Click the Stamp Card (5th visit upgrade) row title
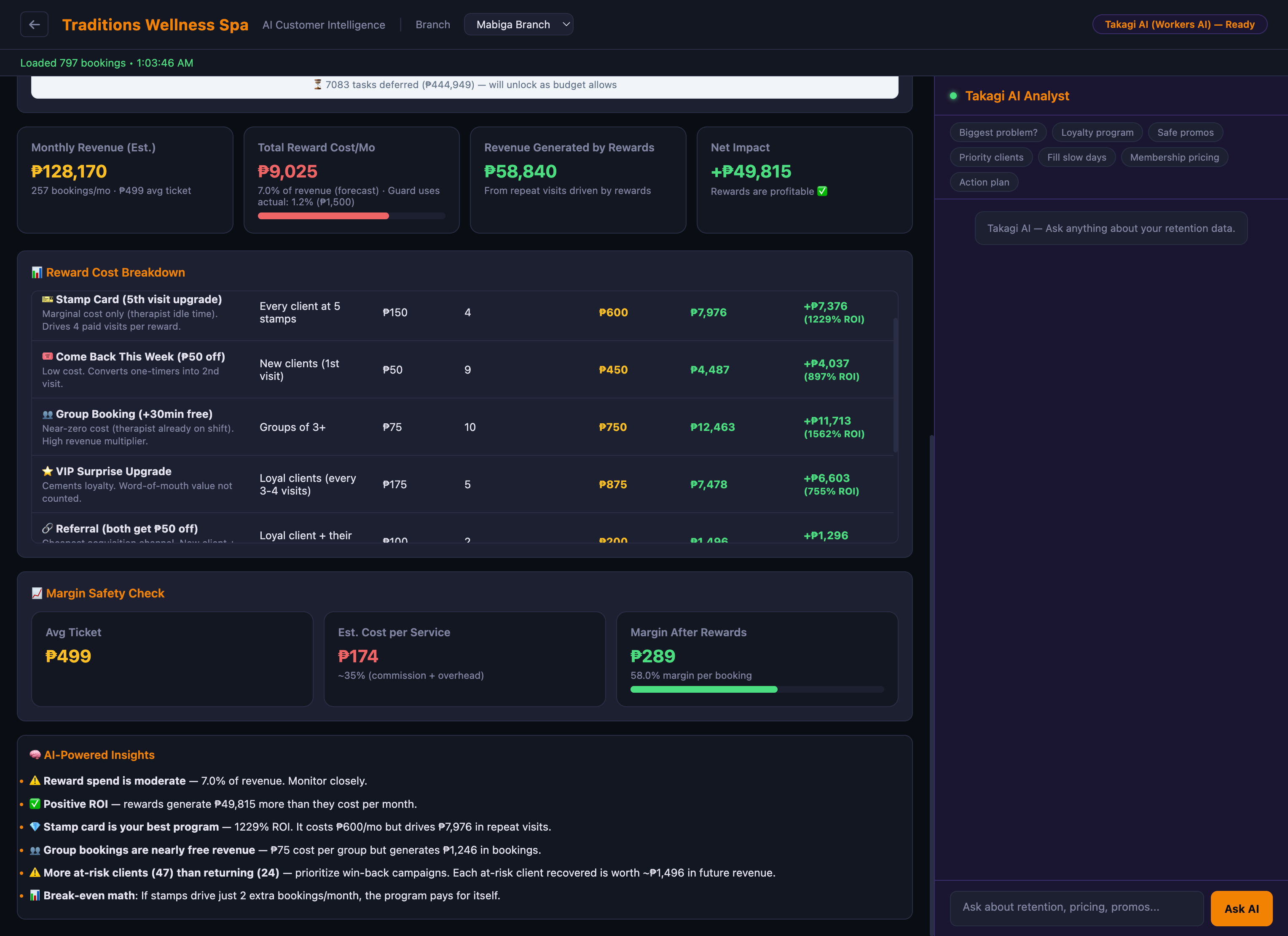Viewport: 1288px width, 936px height. [x=139, y=299]
